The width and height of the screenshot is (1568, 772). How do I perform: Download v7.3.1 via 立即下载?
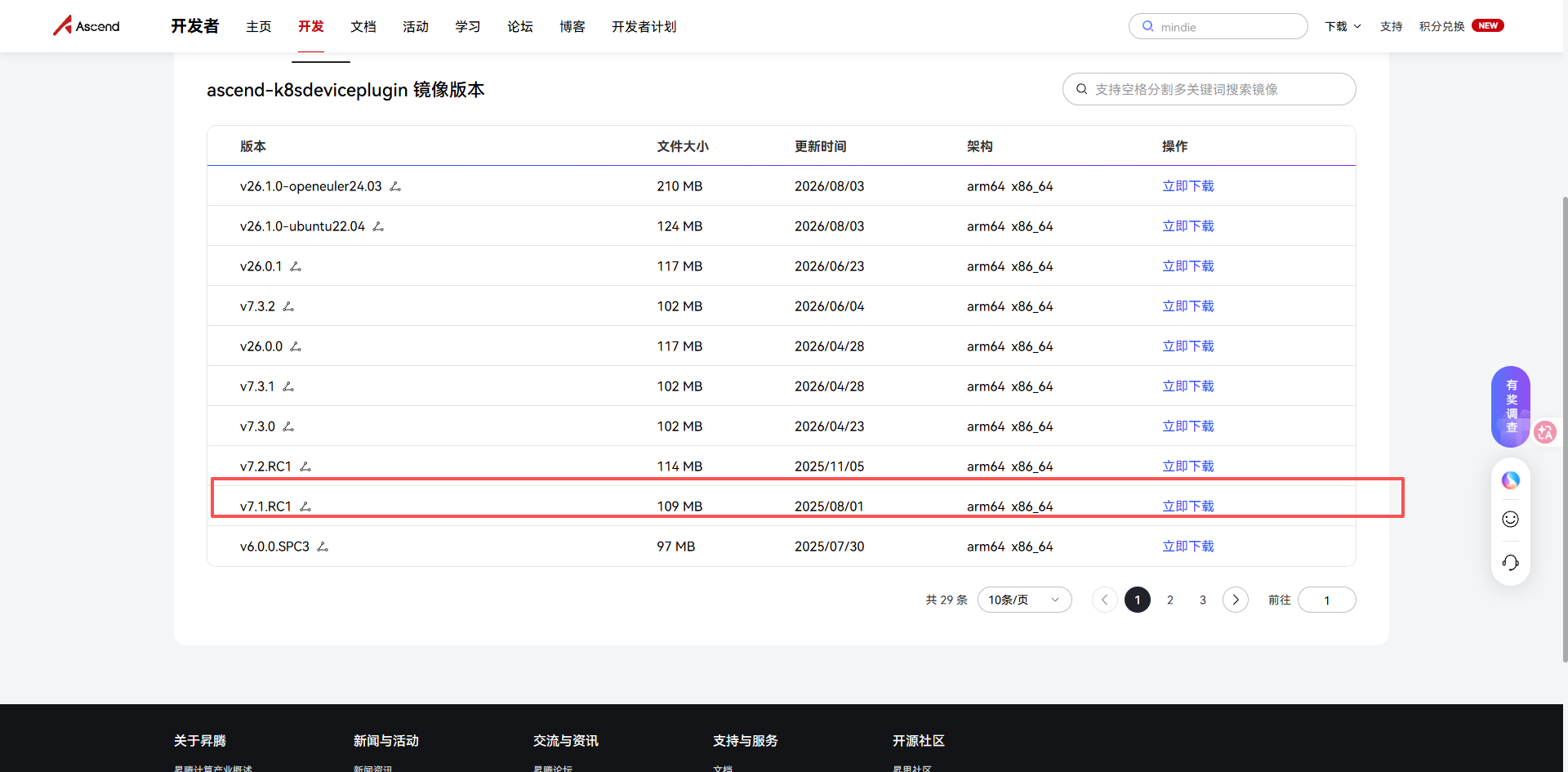coord(1188,386)
